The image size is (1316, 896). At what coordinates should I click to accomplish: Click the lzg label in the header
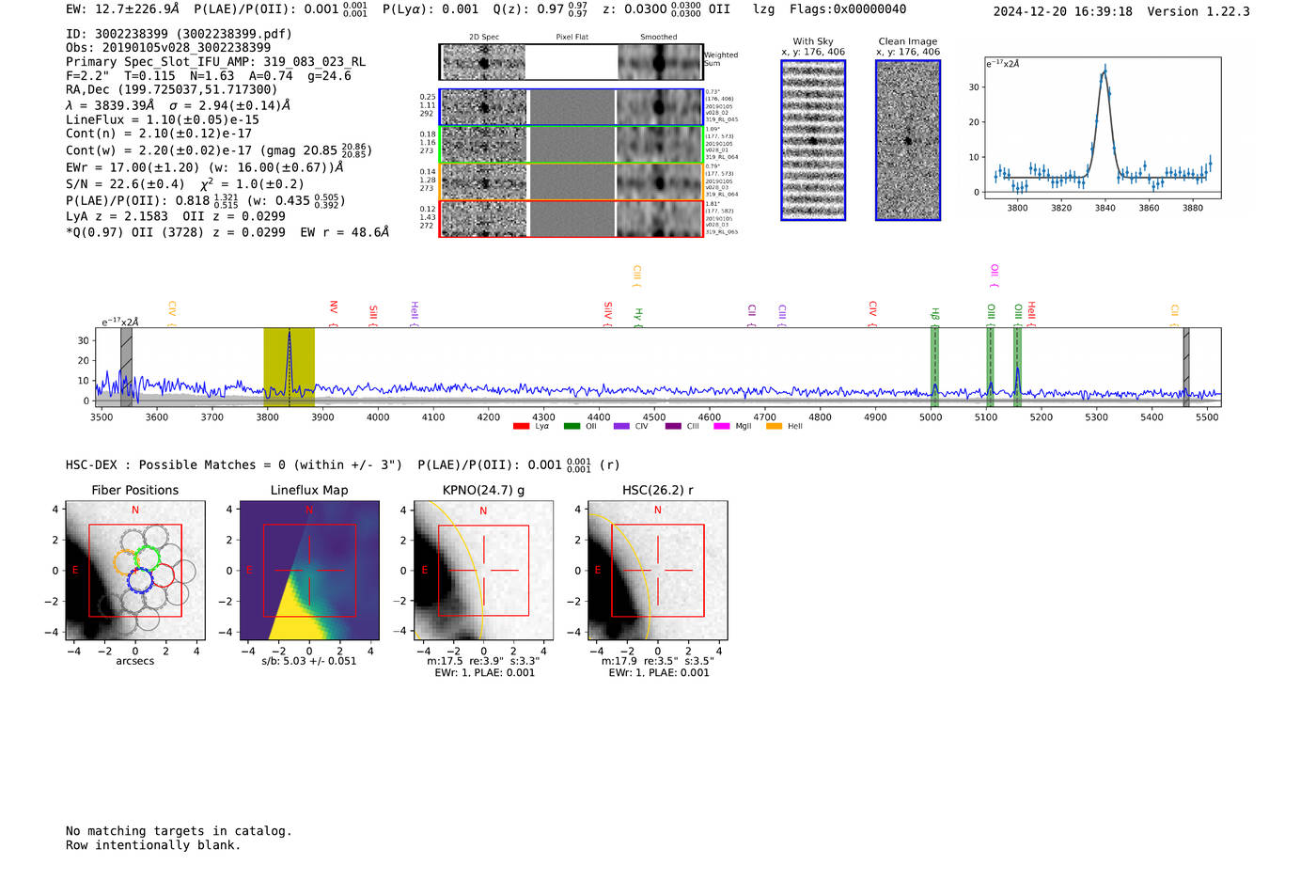tap(763, 9)
